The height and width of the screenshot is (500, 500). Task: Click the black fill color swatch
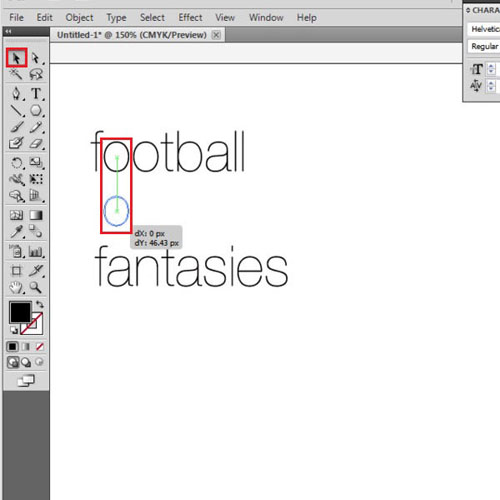(20, 312)
